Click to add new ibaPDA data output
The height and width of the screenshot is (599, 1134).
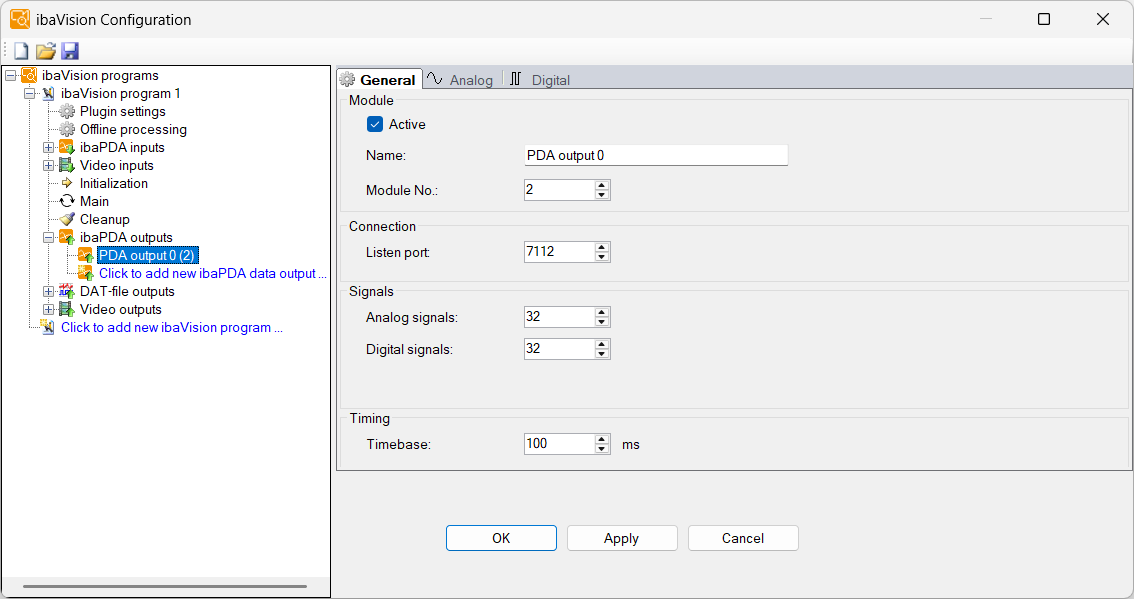(213, 273)
